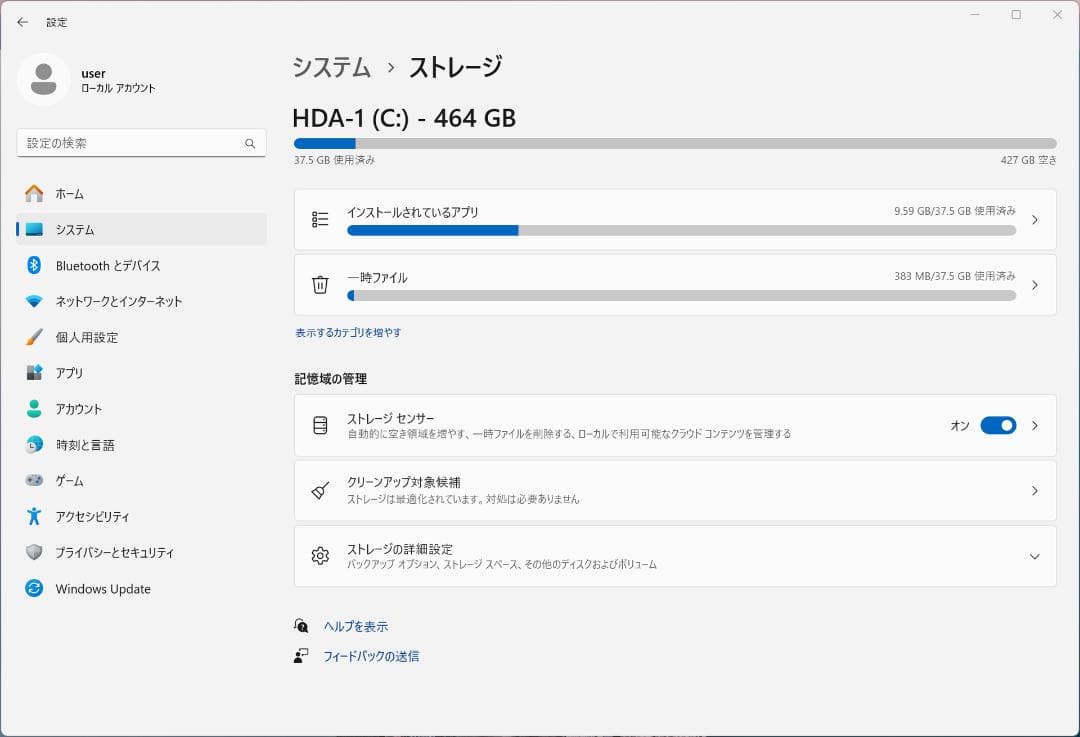This screenshot has height=737, width=1080.
Task: Open the 一時ファイル details chevron
Action: (x=1035, y=285)
